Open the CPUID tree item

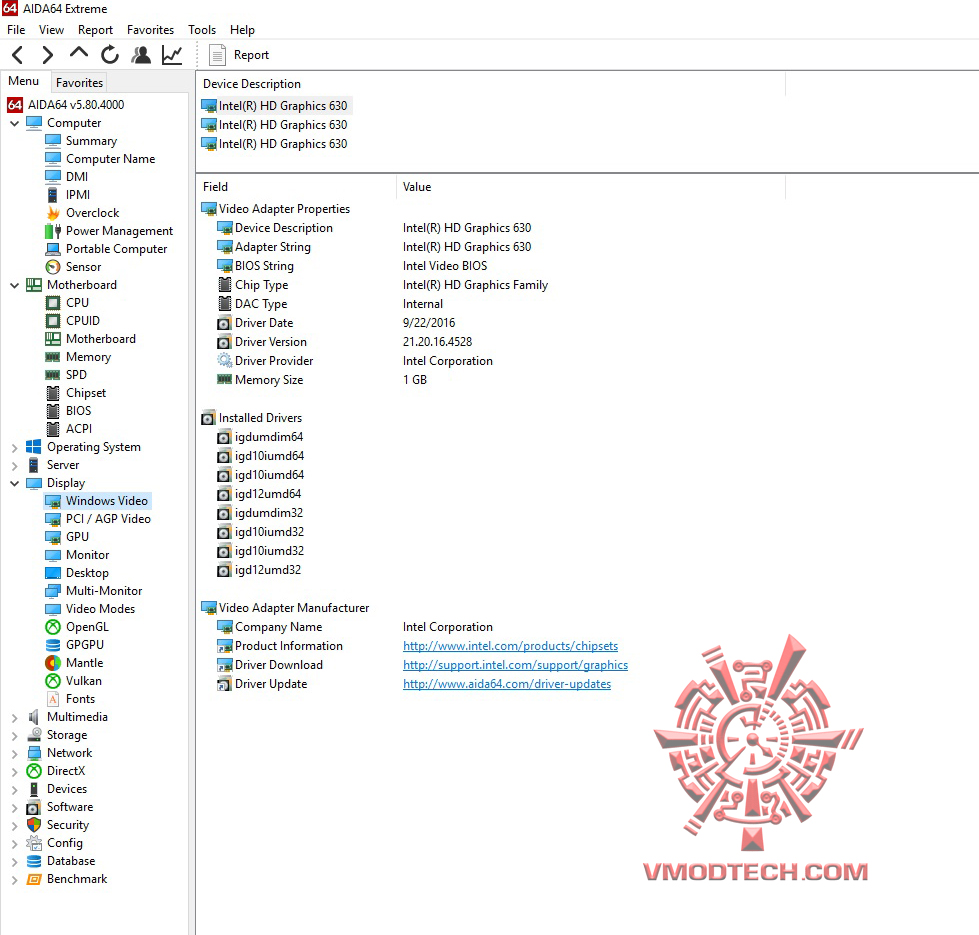click(72, 321)
